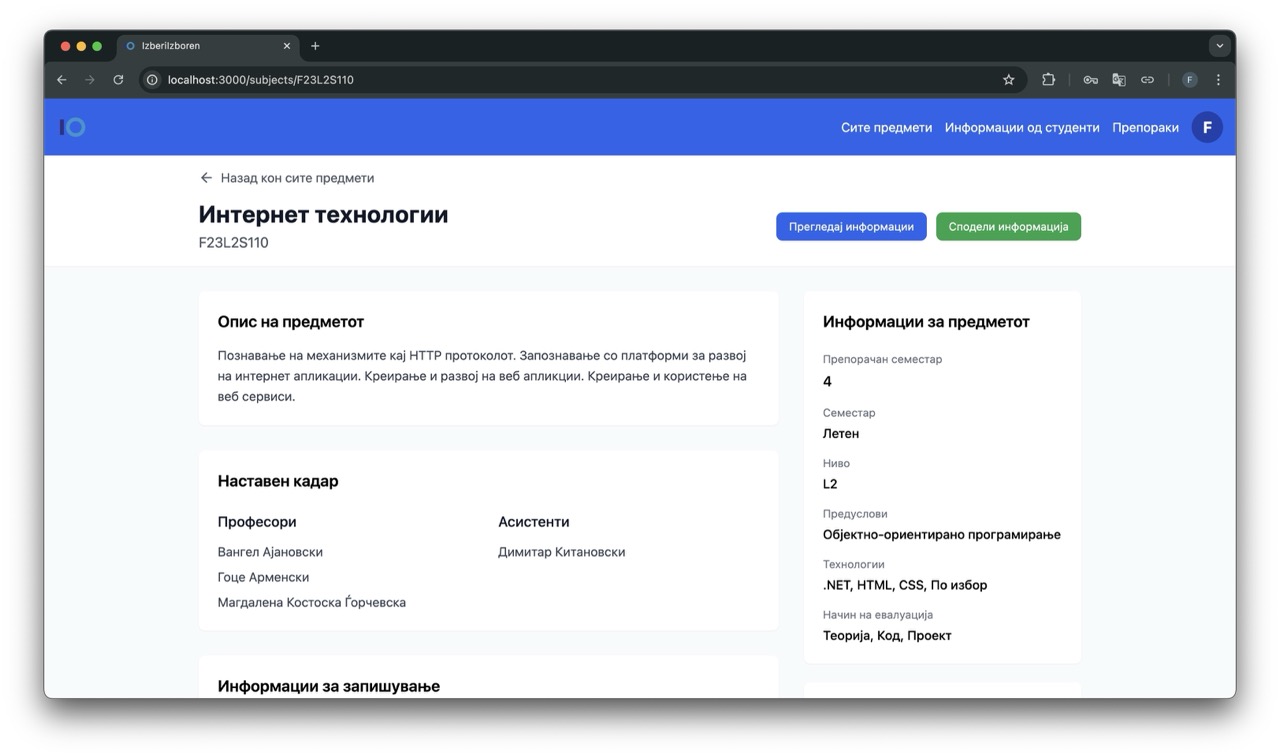
Task: Open the Chrome profile F button
Action: click(1189, 80)
